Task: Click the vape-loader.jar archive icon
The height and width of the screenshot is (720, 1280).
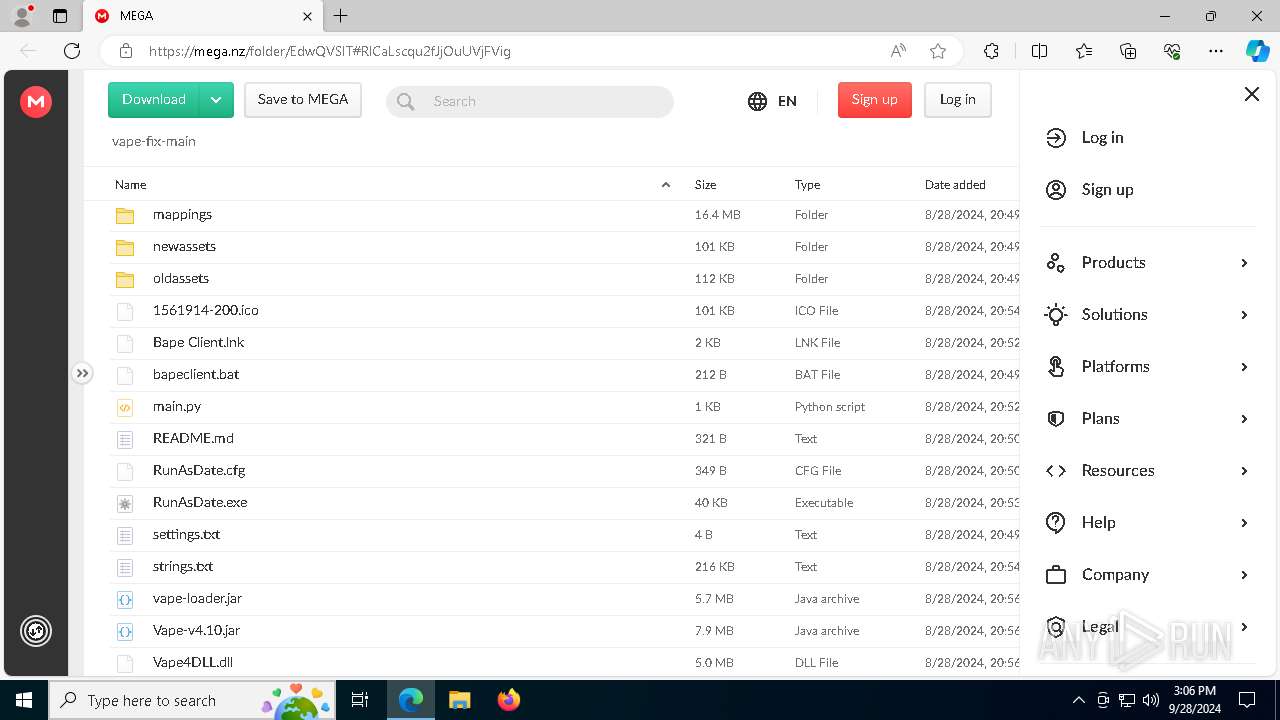Action: point(125,599)
